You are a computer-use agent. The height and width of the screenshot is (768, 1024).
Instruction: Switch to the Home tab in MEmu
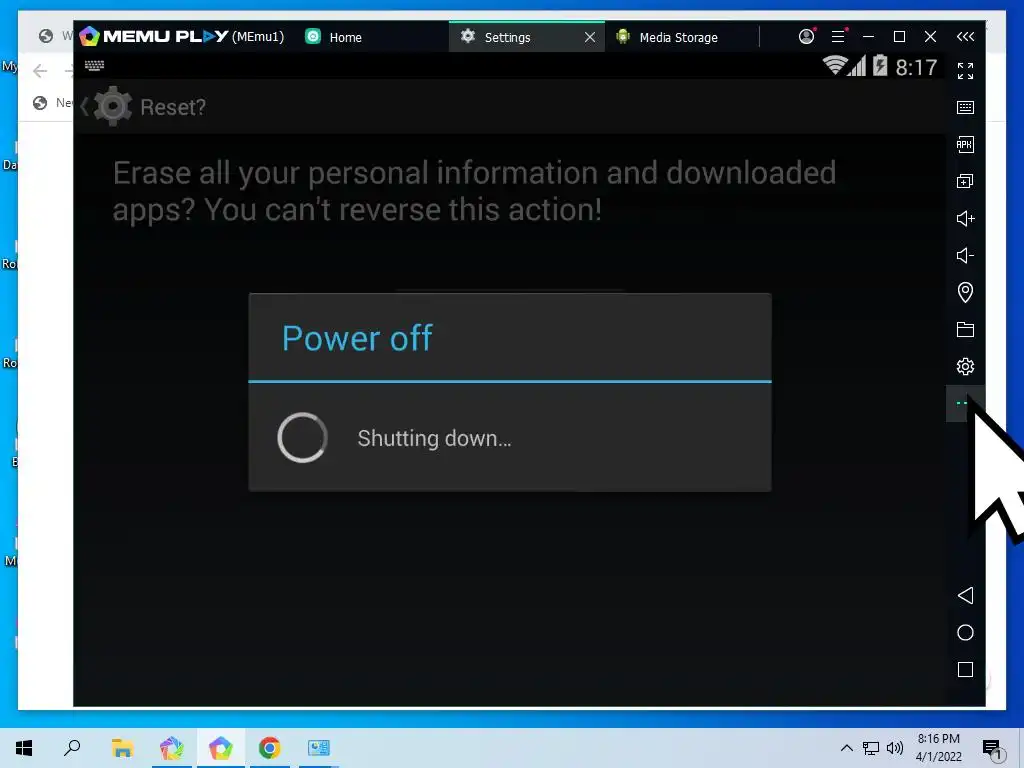(x=334, y=37)
